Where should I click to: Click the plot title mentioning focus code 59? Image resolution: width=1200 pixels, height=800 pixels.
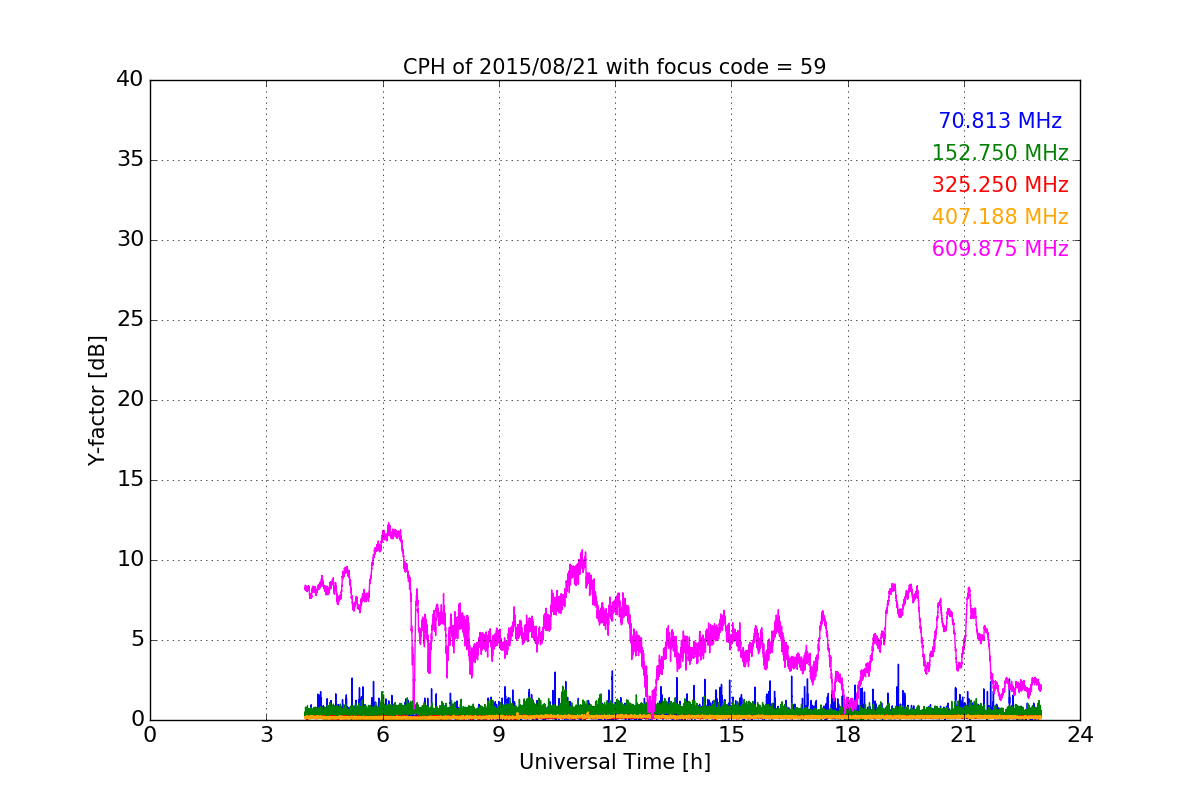tap(614, 67)
